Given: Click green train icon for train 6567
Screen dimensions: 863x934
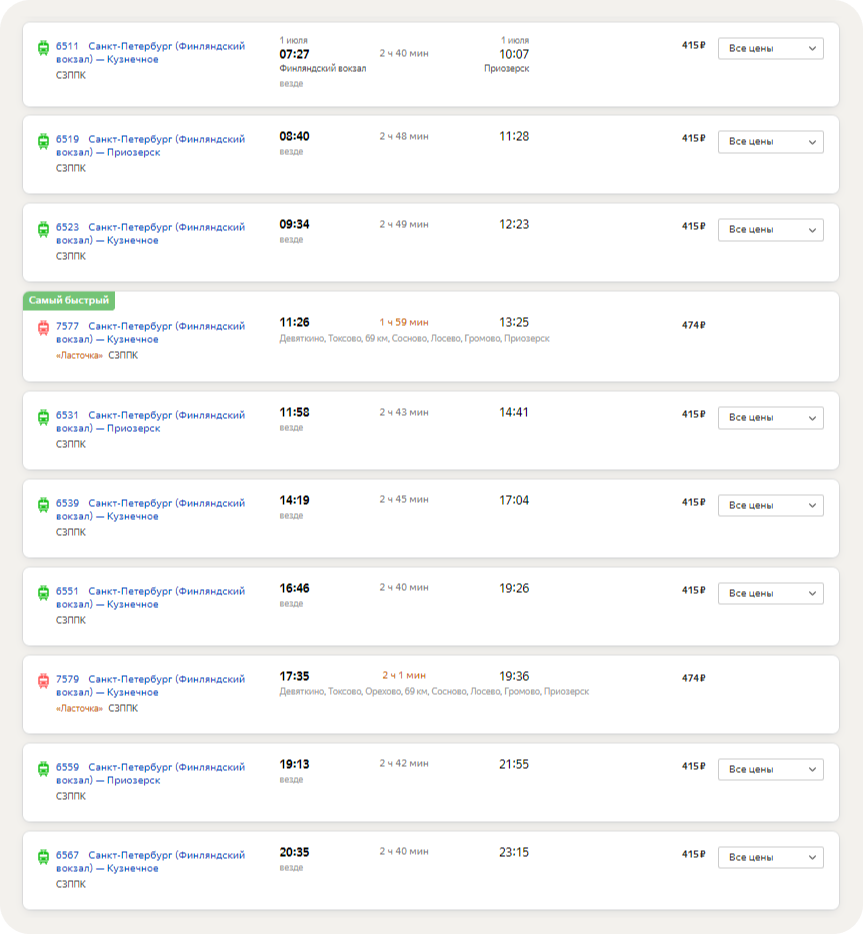Looking at the screenshot, I should tap(43, 856).
